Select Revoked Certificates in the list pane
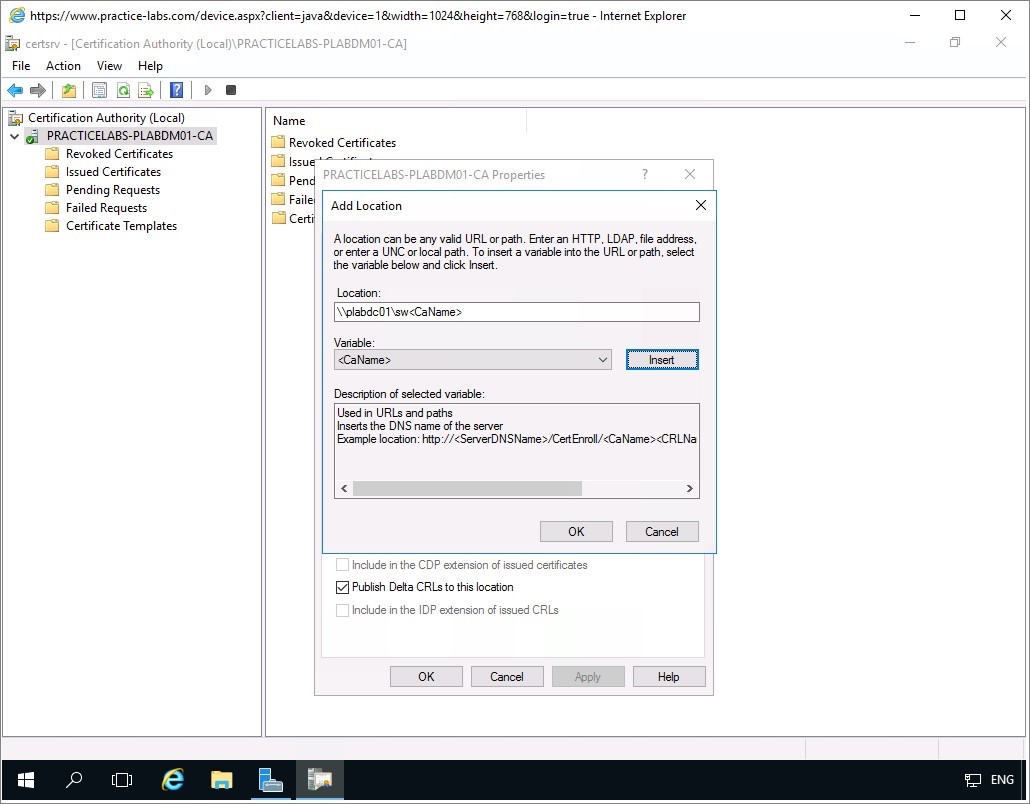Viewport: 1030px width, 804px height. coord(342,143)
